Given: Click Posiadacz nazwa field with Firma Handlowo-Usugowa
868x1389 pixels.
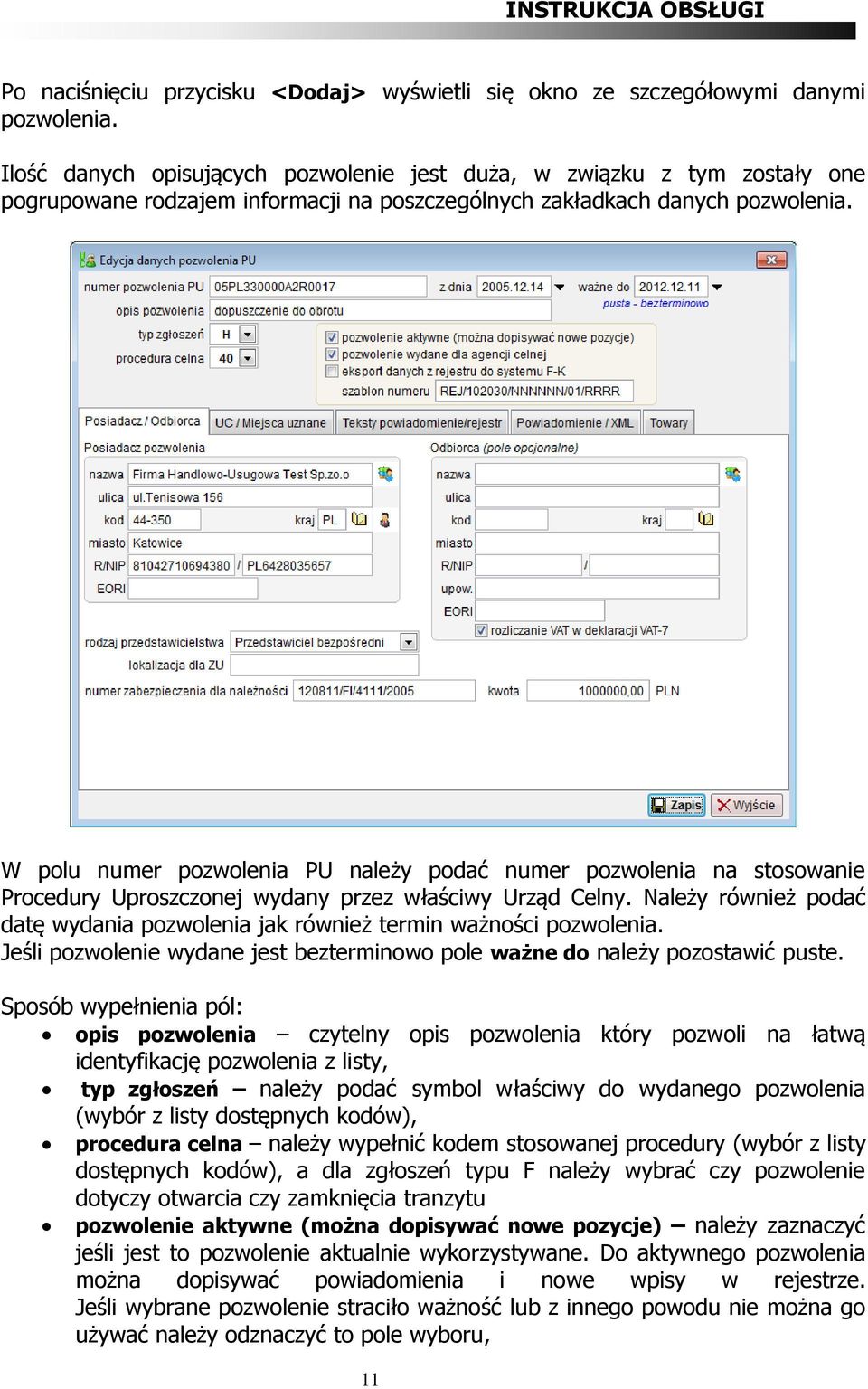Looking at the screenshot, I should (x=250, y=474).
